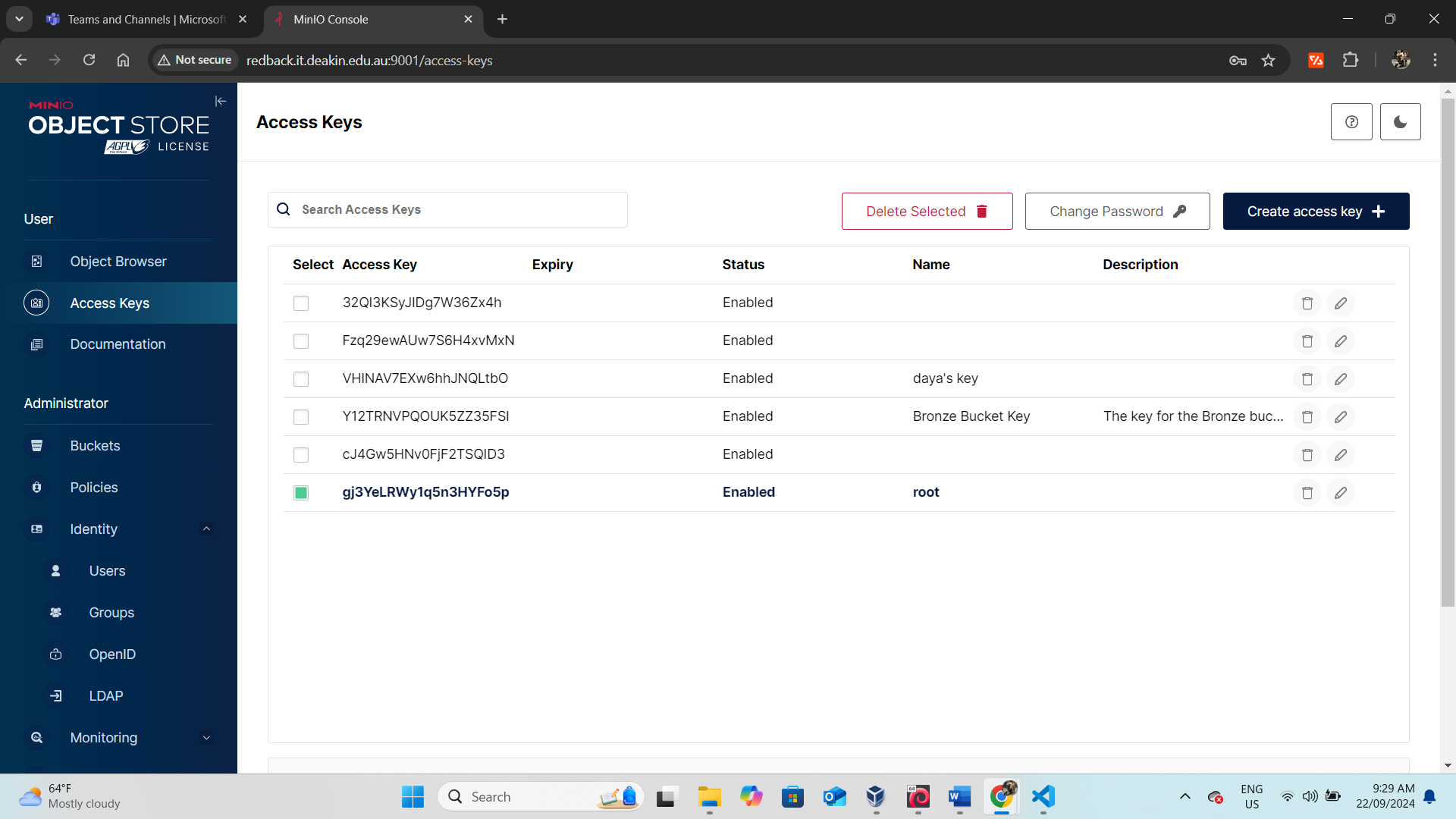Click Delete Selected button
This screenshot has height=819, width=1456.
coord(927,212)
